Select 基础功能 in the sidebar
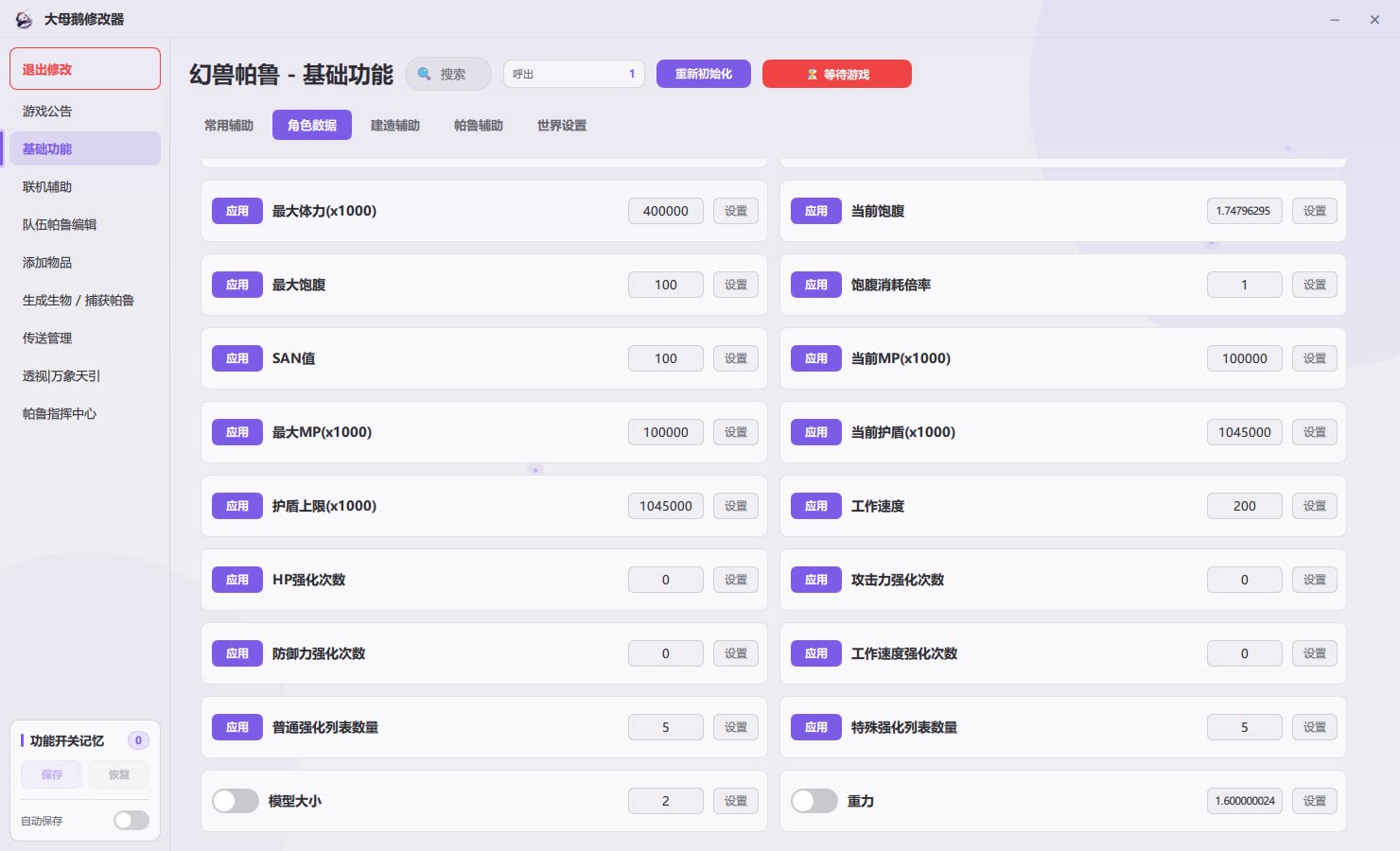1400x851 pixels. pos(85,148)
